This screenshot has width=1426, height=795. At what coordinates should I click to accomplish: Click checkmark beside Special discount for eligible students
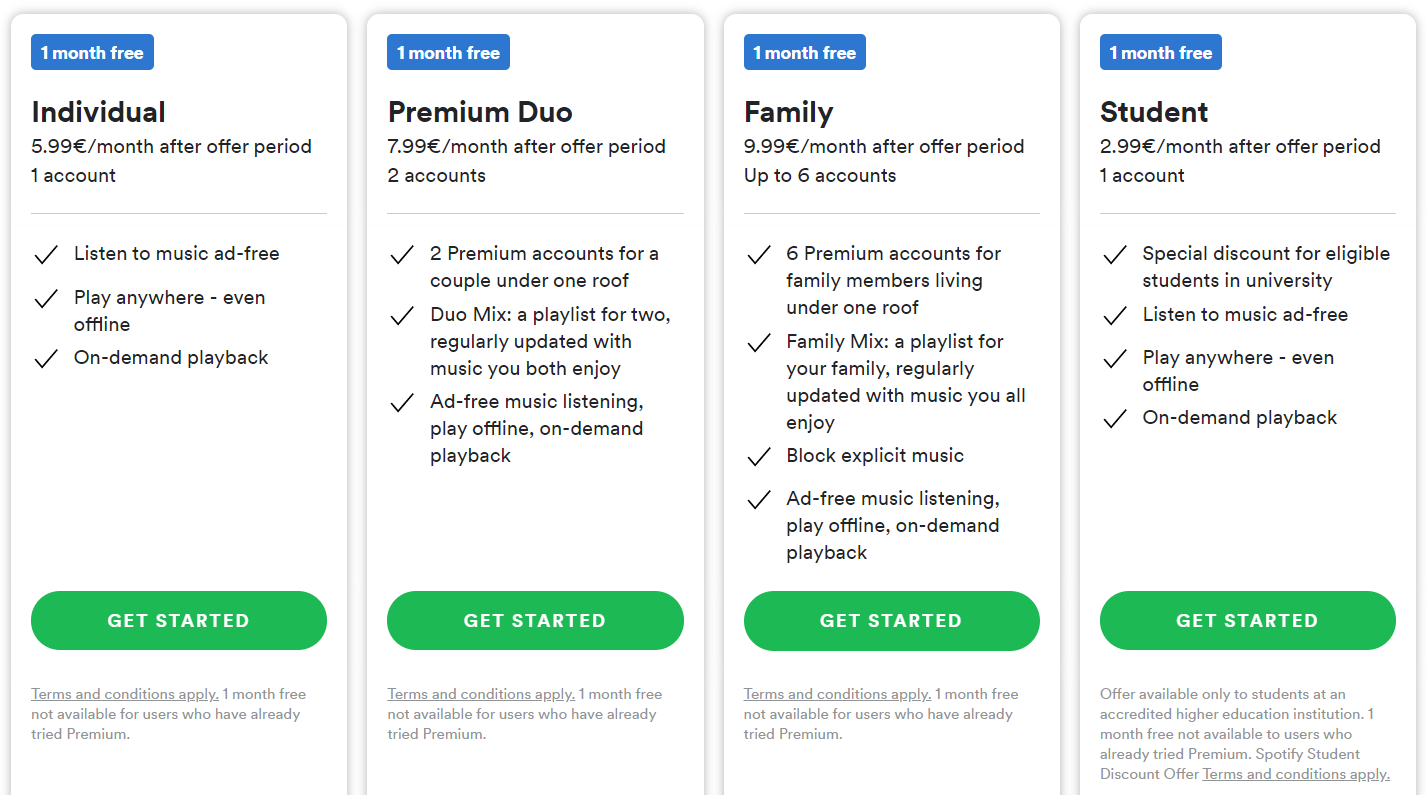[1115, 255]
